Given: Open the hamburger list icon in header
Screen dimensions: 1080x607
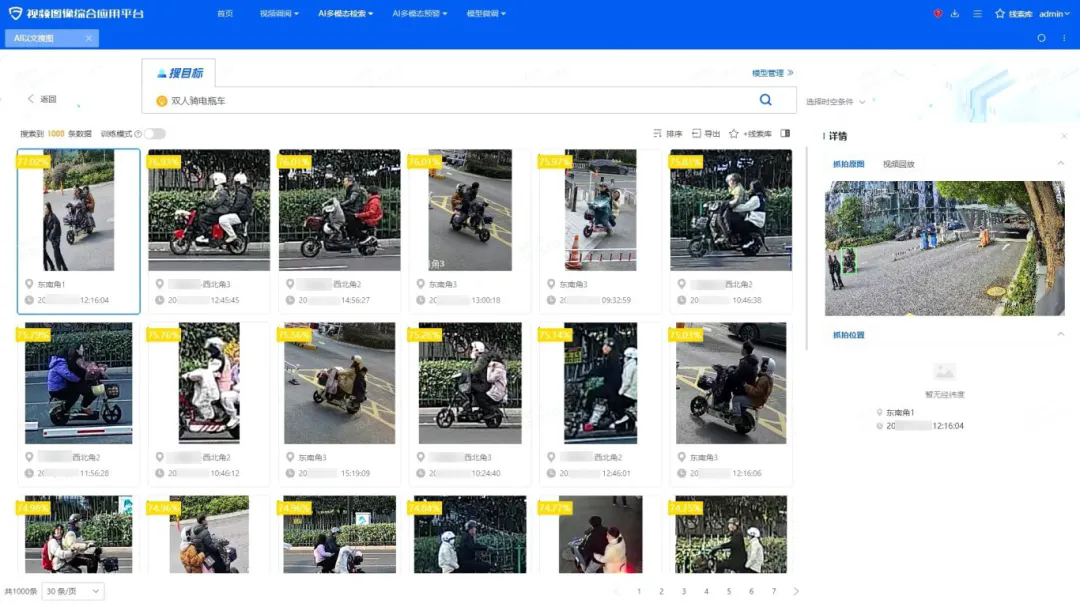Looking at the screenshot, I should (x=977, y=14).
